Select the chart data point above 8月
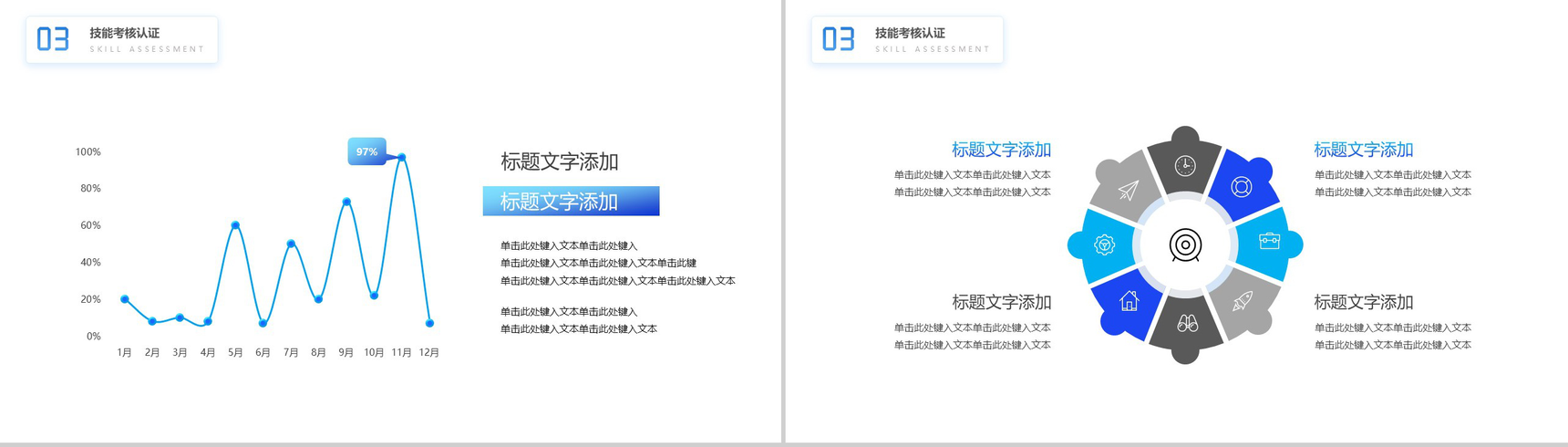 [318, 299]
